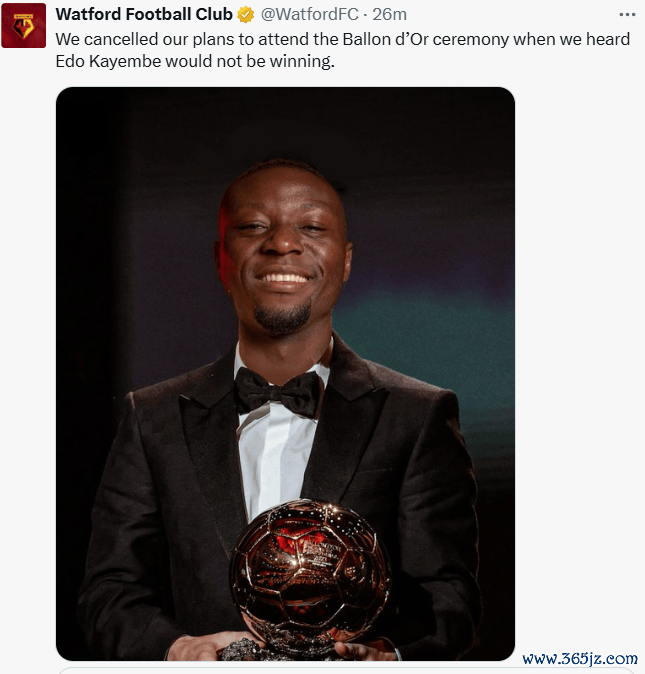Click the www.365jz.com watermark

580,659
